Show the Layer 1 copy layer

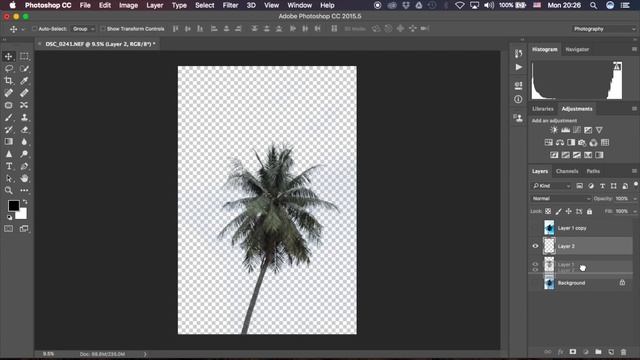[x=535, y=228]
